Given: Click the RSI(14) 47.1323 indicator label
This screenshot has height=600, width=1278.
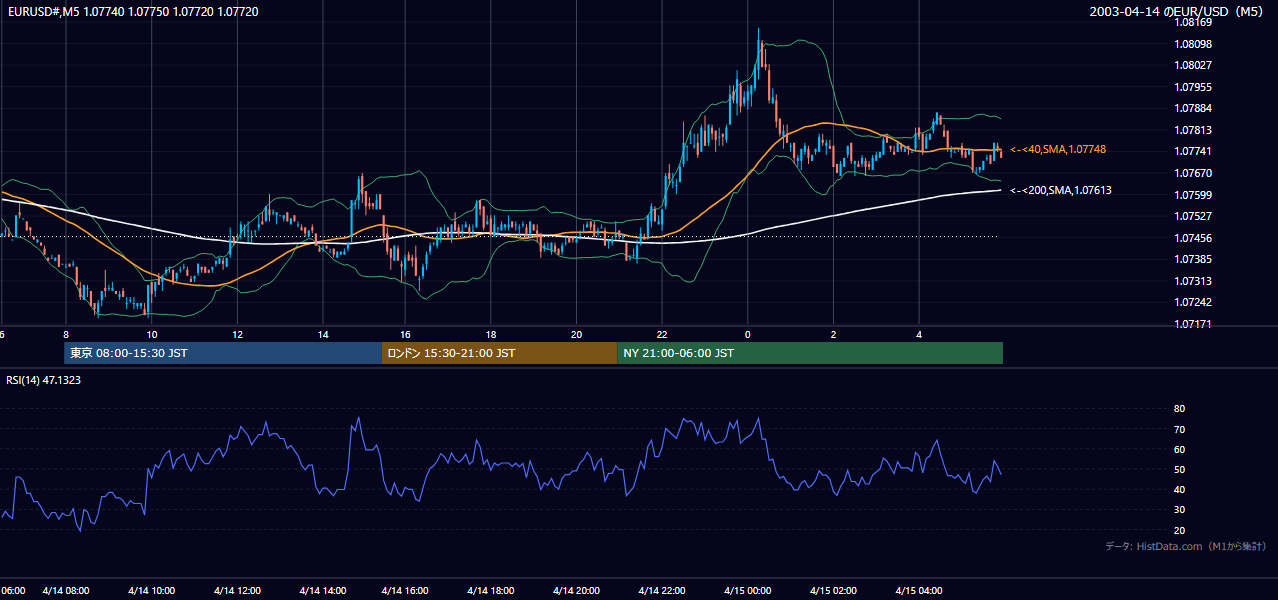Looking at the screenshot, I should [44, 380].
